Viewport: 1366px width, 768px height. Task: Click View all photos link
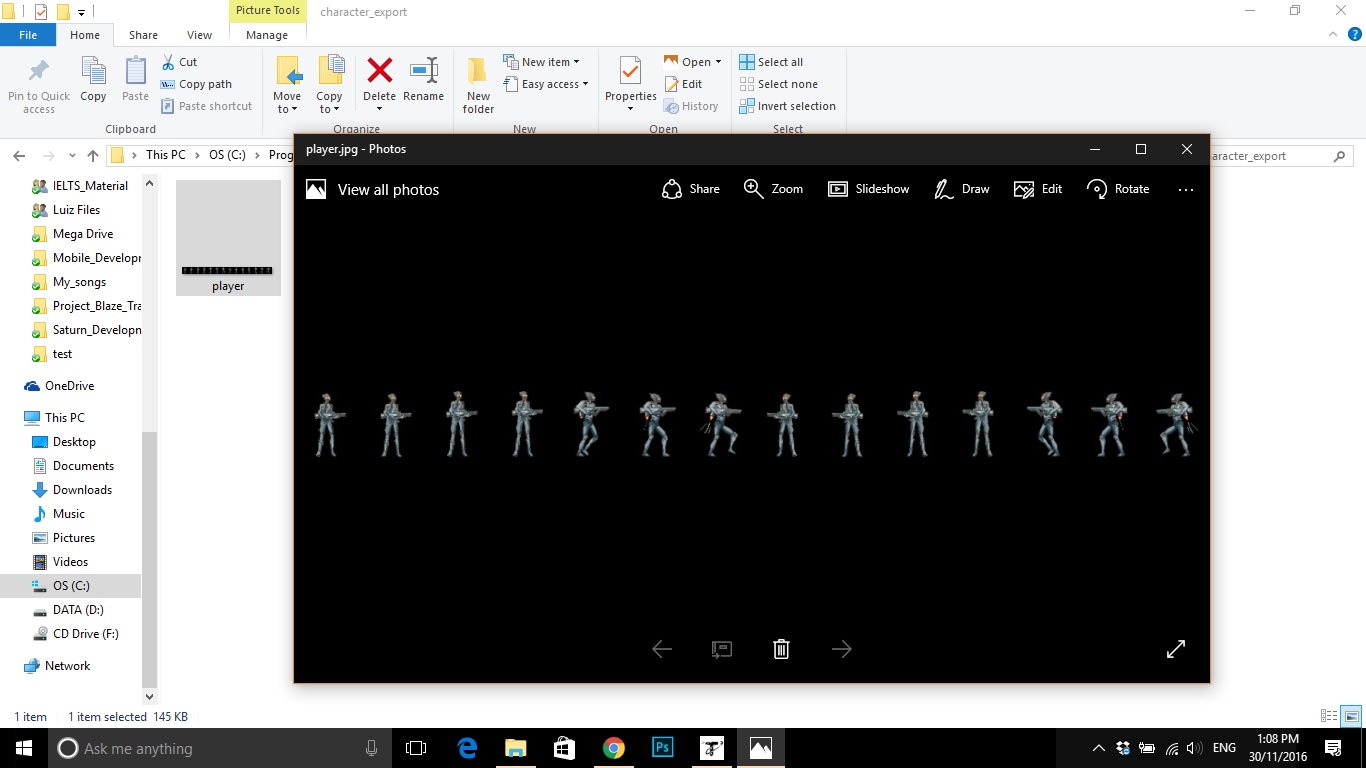388,190
